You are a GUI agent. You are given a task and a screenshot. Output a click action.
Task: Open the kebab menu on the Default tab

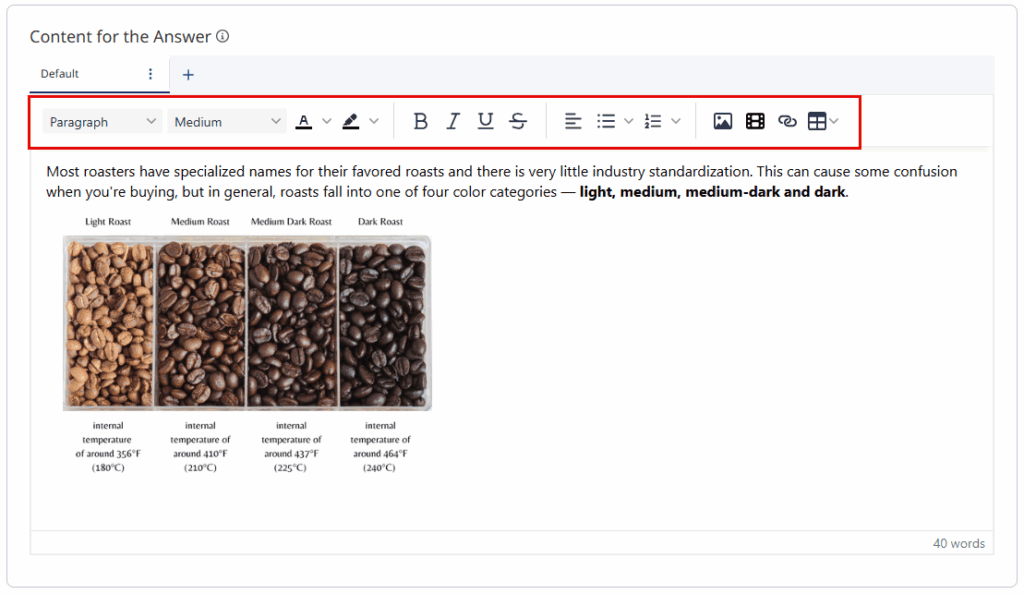point(150,74)
